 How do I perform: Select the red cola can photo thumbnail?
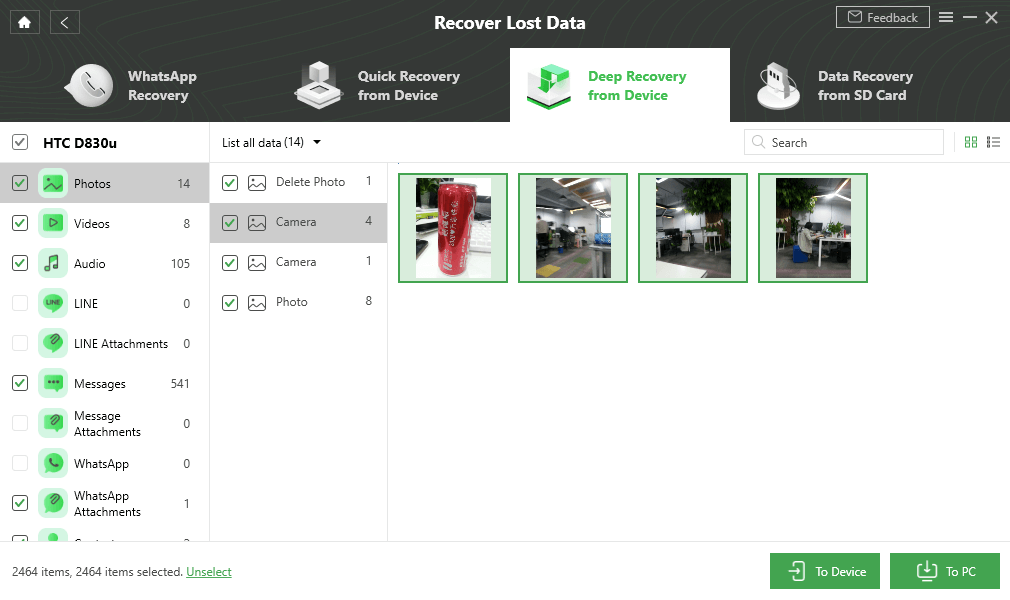point(453,228)
